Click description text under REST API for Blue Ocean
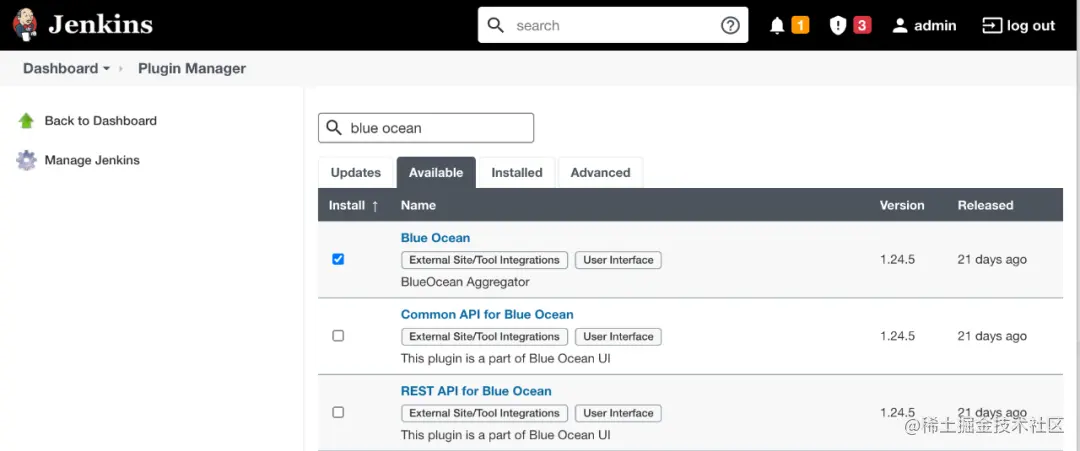 [x=506, y=435]
